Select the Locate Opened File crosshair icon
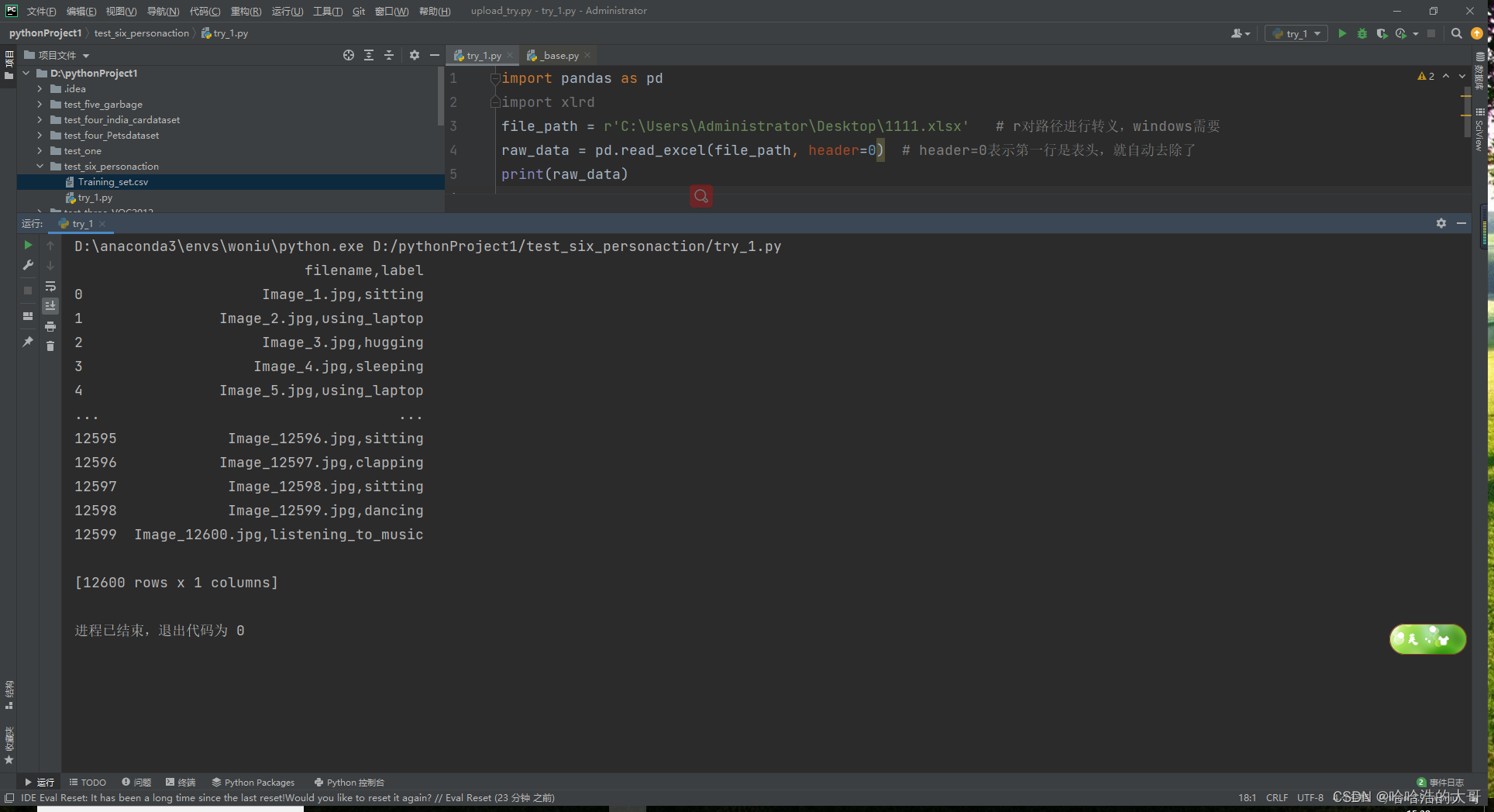1494x812 pixels. (x=349, y=55)
